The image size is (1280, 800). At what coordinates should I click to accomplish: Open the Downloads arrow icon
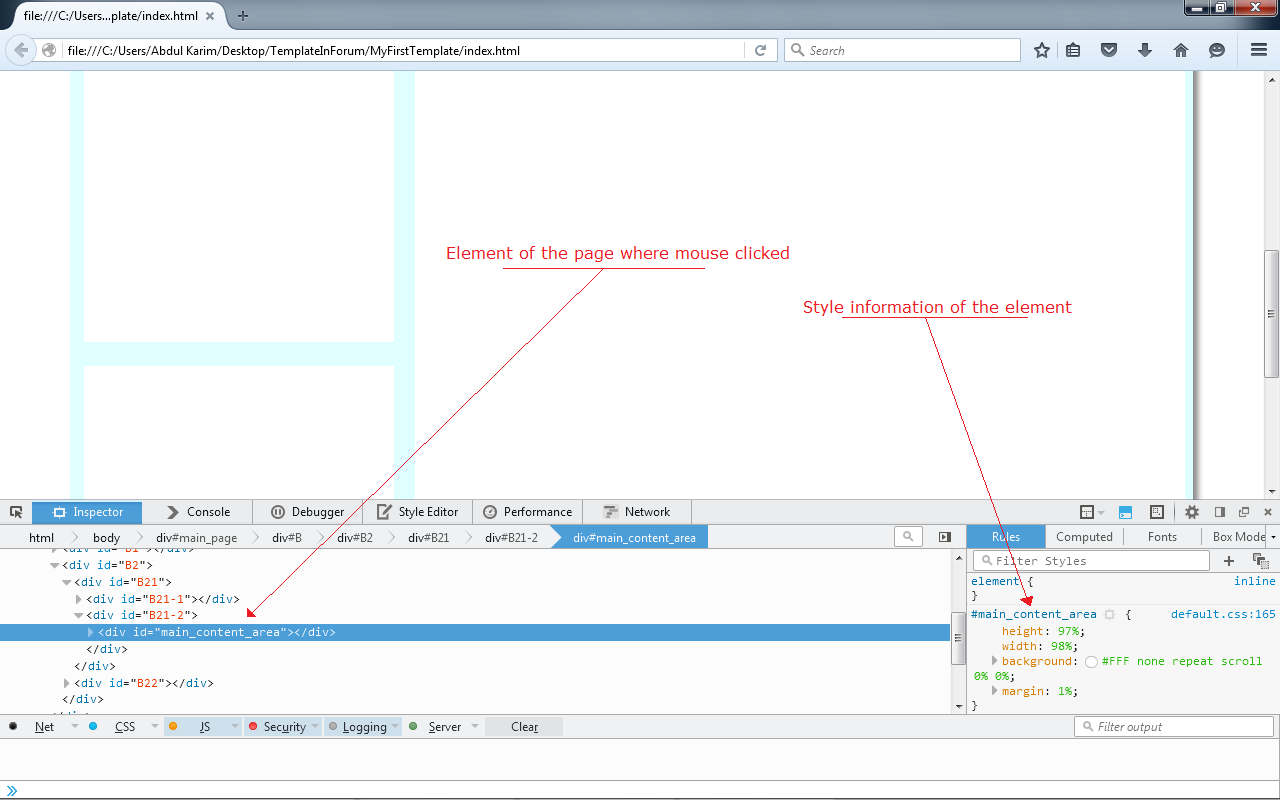pyautogui.click(x=1145, y=50)
